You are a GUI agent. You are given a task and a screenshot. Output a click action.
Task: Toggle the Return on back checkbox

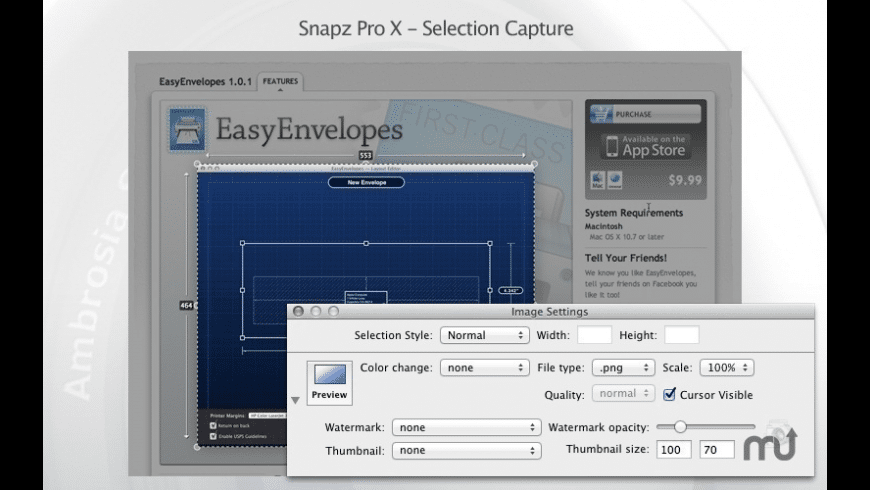213,426
